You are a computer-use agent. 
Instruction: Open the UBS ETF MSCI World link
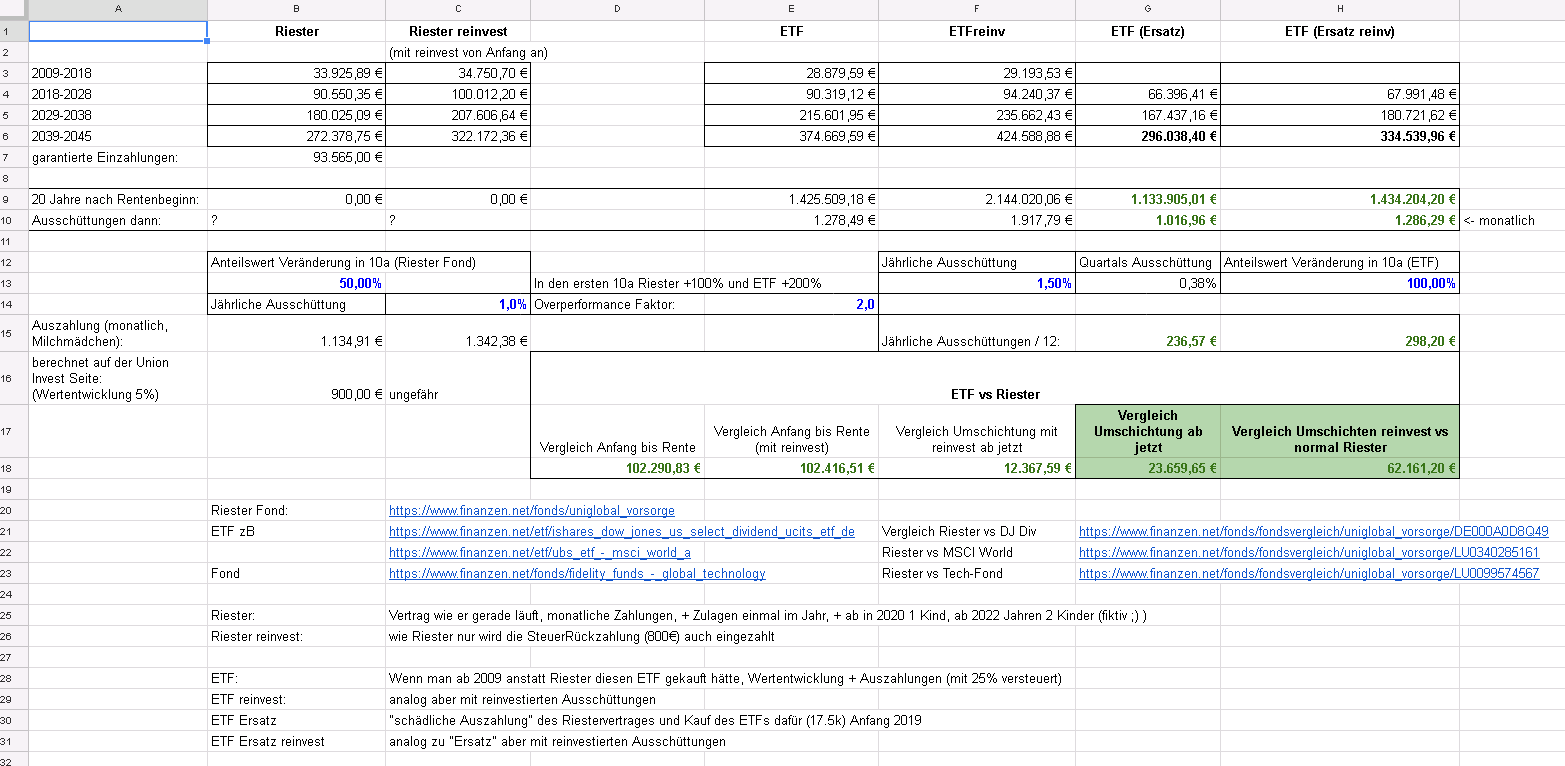pyautogui.click(x=539, y=553)
